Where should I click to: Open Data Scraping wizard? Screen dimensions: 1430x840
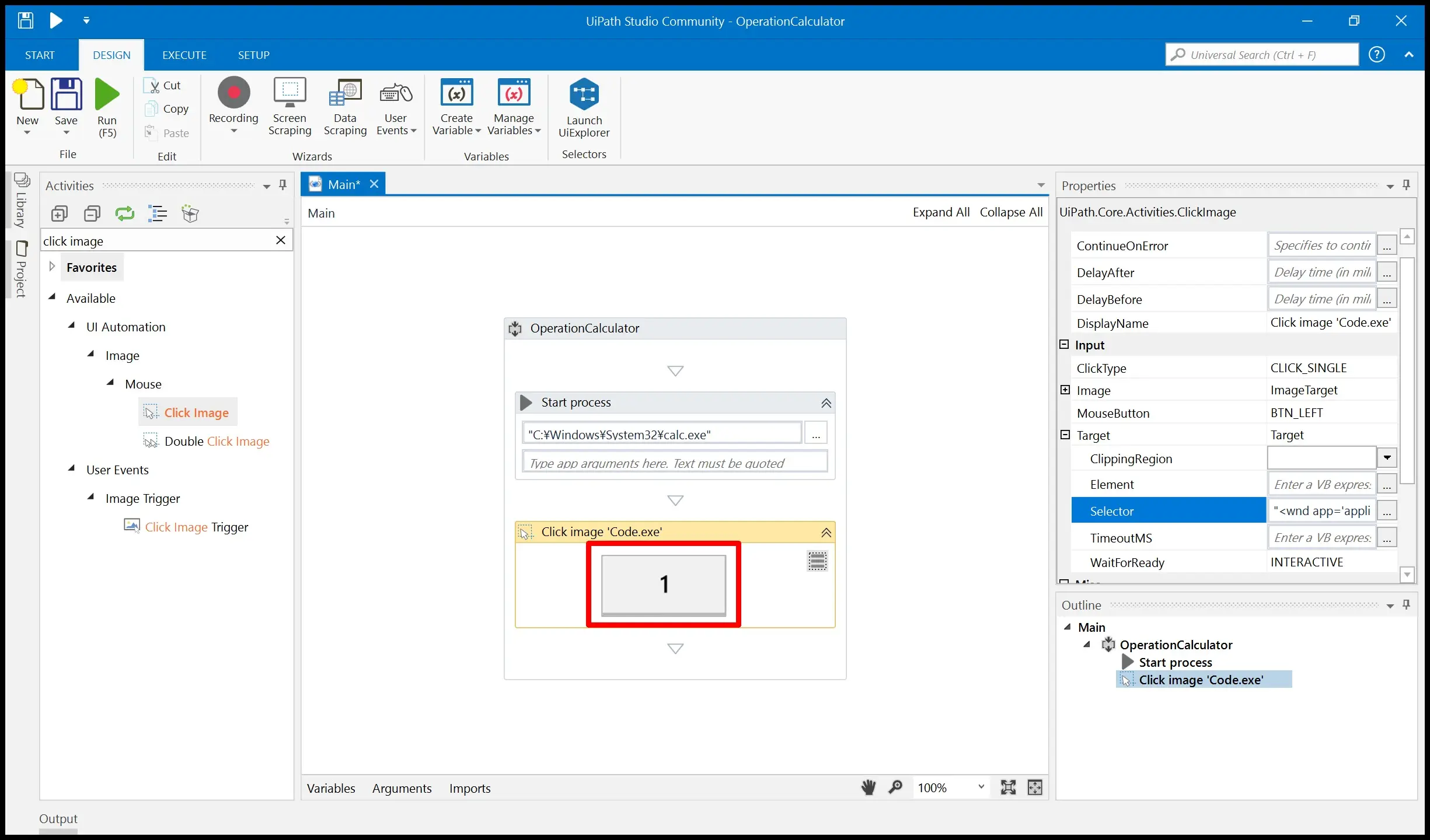345,107
